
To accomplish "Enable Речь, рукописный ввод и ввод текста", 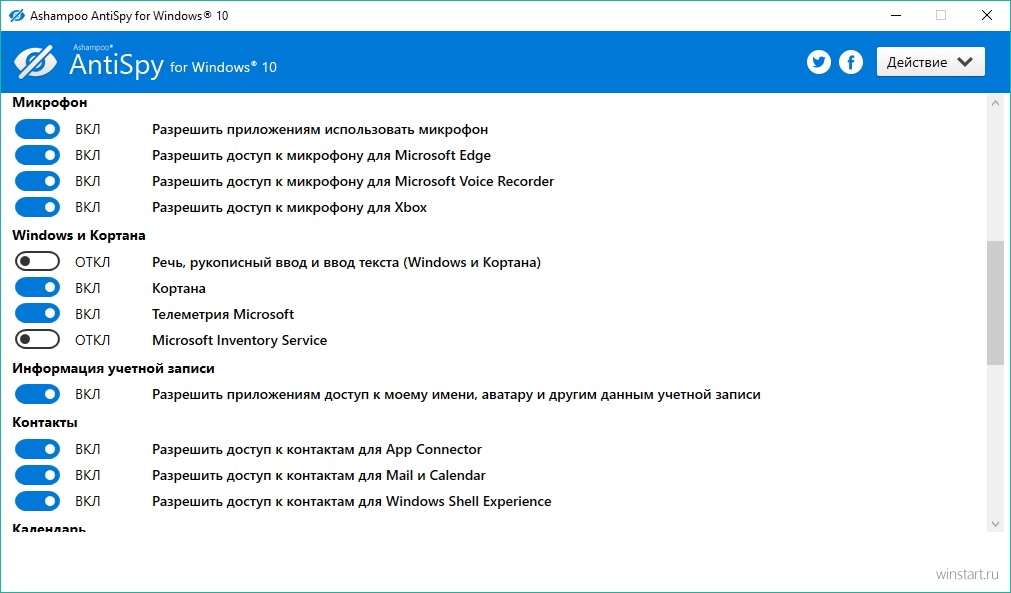I will (37, 262).
